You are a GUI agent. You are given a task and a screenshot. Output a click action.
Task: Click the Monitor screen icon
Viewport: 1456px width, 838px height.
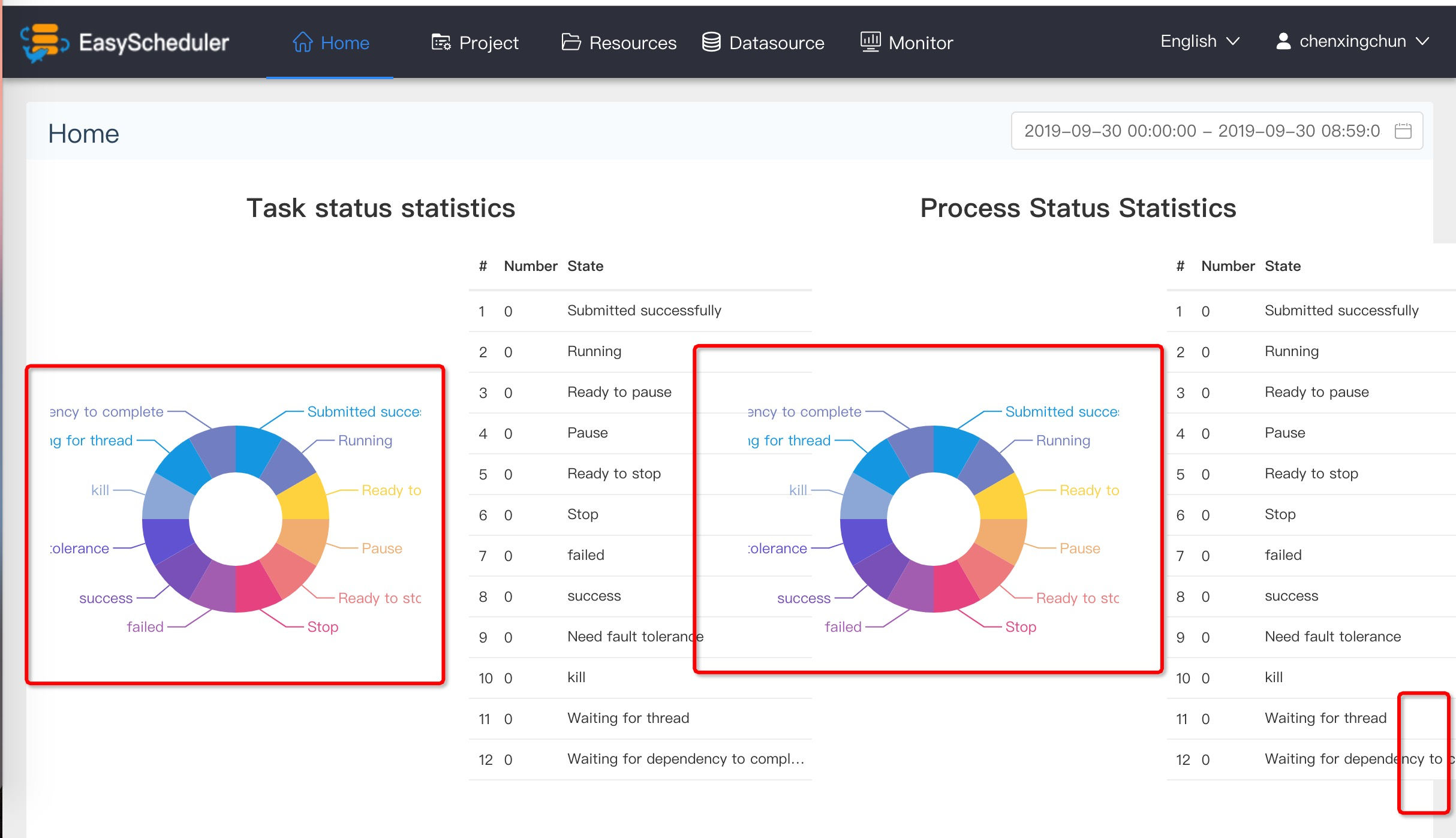pyautogui.click(x=870, y=42)
